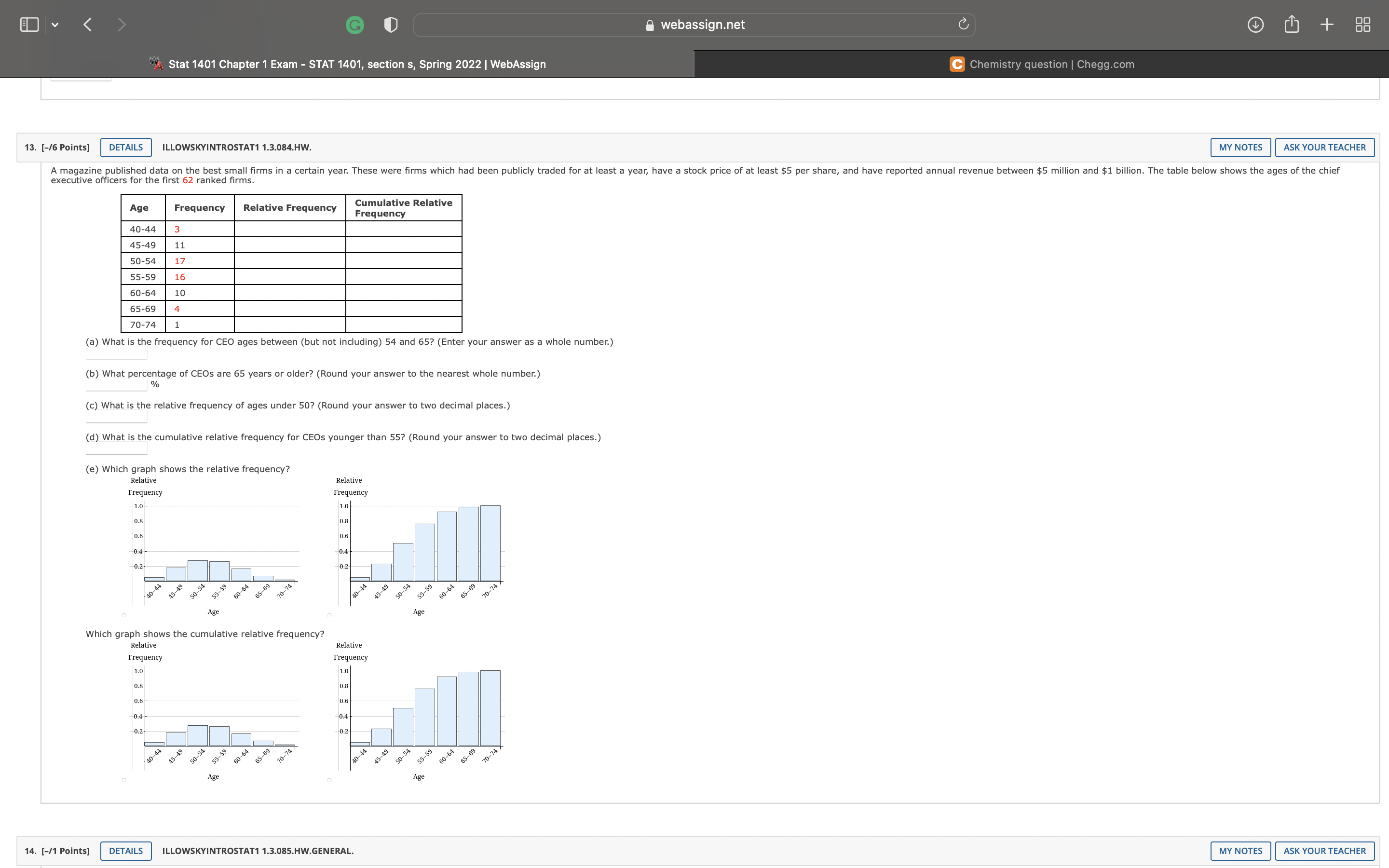Viewport: 1389px width, 868px height.
Task: Select the right cumulative relative frequency graph
Action: coord(330,780)
